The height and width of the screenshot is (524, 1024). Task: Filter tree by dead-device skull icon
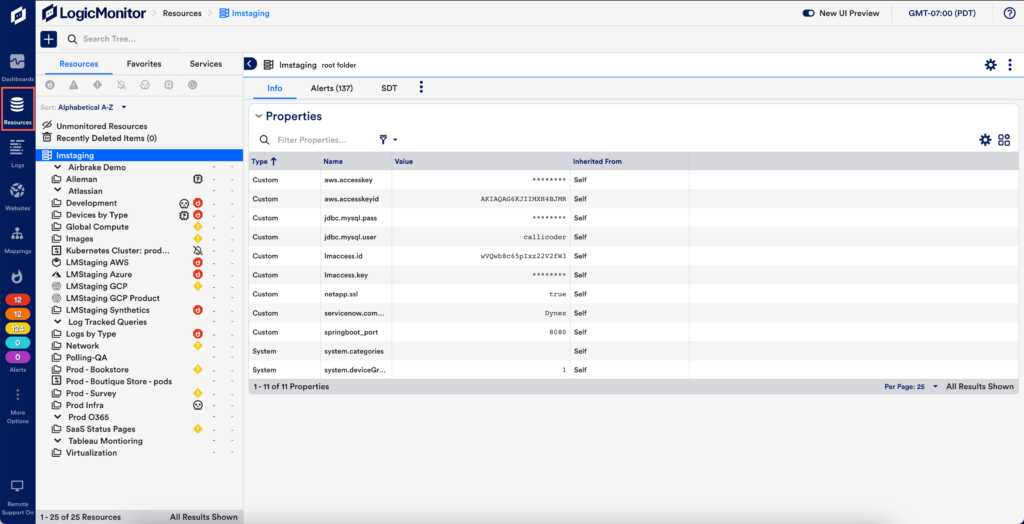145,85
